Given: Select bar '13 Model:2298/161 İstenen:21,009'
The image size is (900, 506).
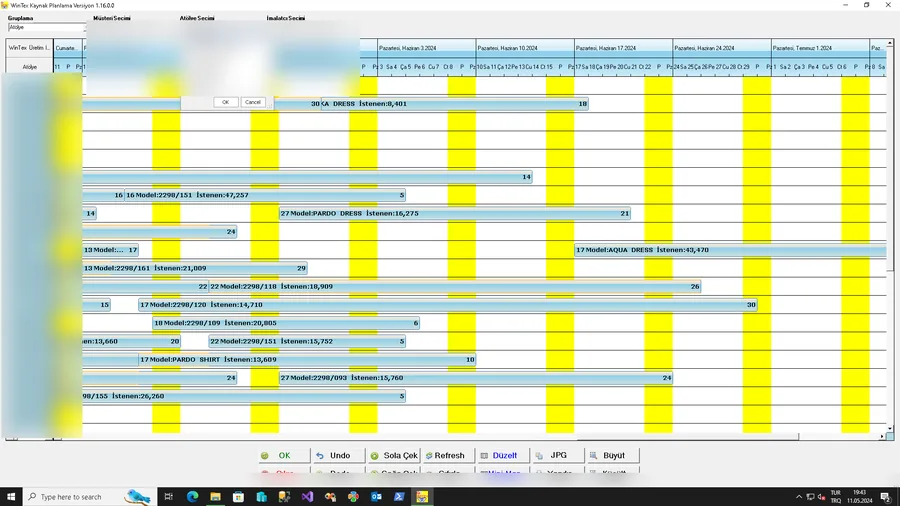Looking at the screenshot, I should (195, 268).
